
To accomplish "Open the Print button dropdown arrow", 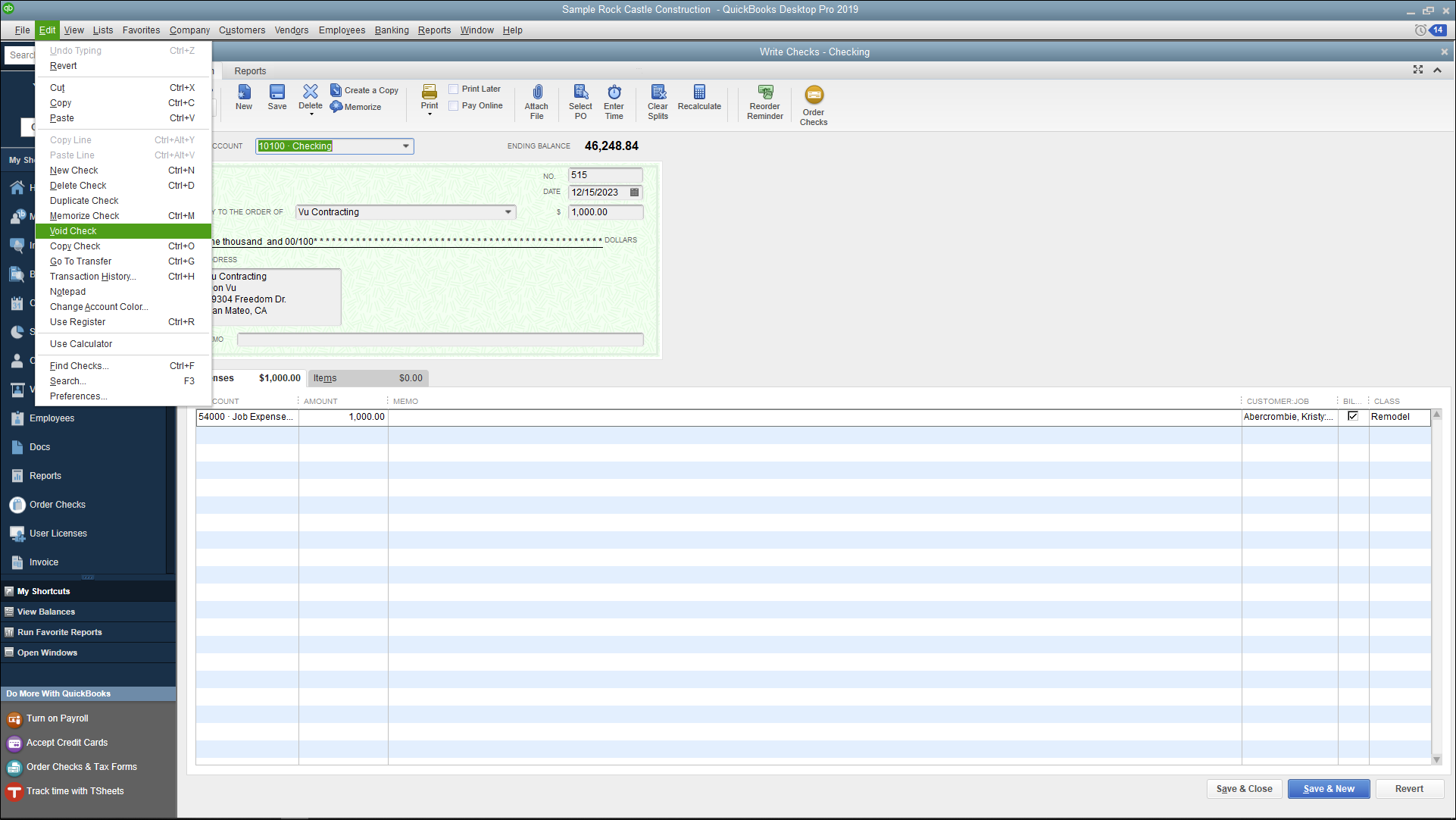I will pos(430,114).
